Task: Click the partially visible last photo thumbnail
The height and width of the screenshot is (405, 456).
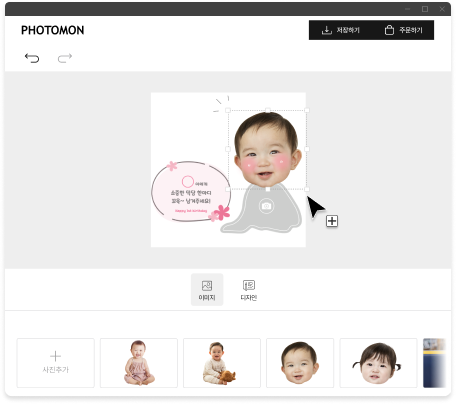Action: [434, 363]
